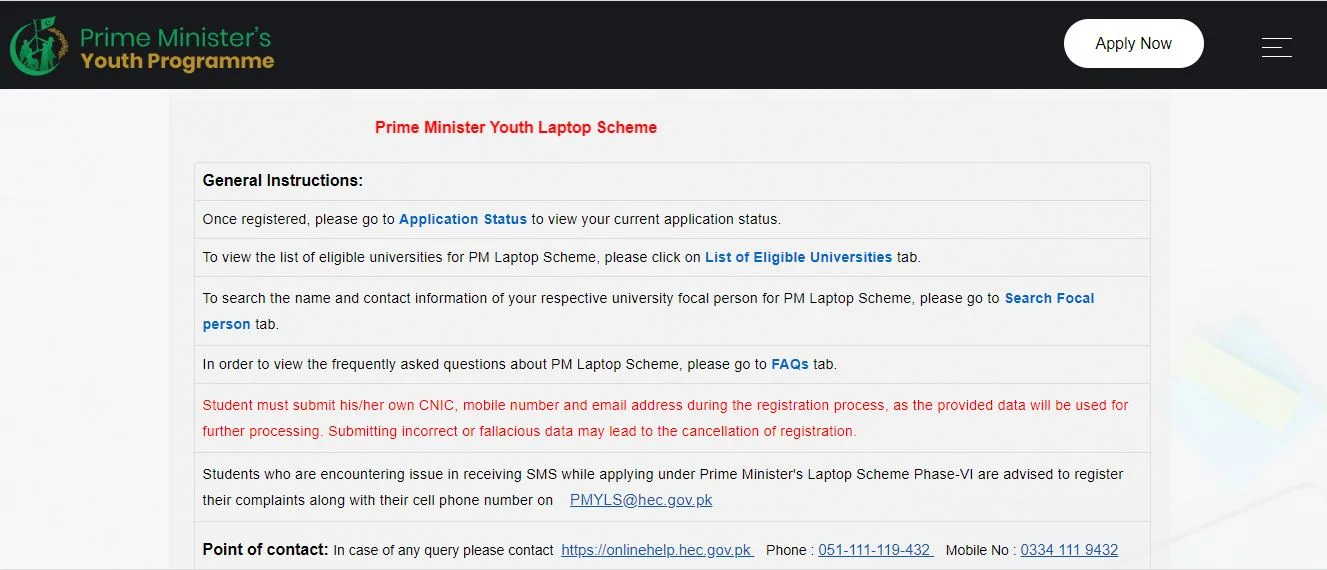Click the PMYLS@hec.gov.pk email link
The height and width of the screenshot is (570, 1327).
641,500
